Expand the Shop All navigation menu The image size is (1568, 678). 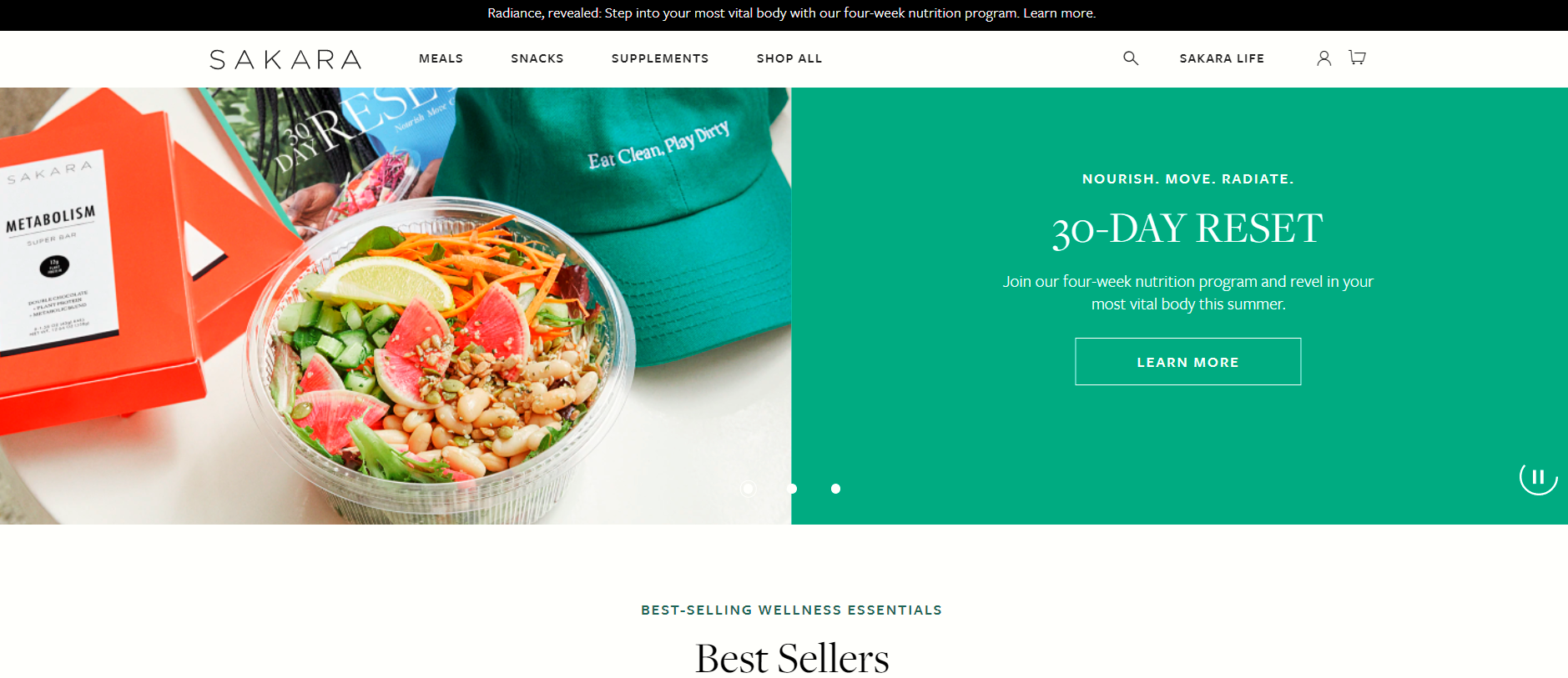(789, 58)
